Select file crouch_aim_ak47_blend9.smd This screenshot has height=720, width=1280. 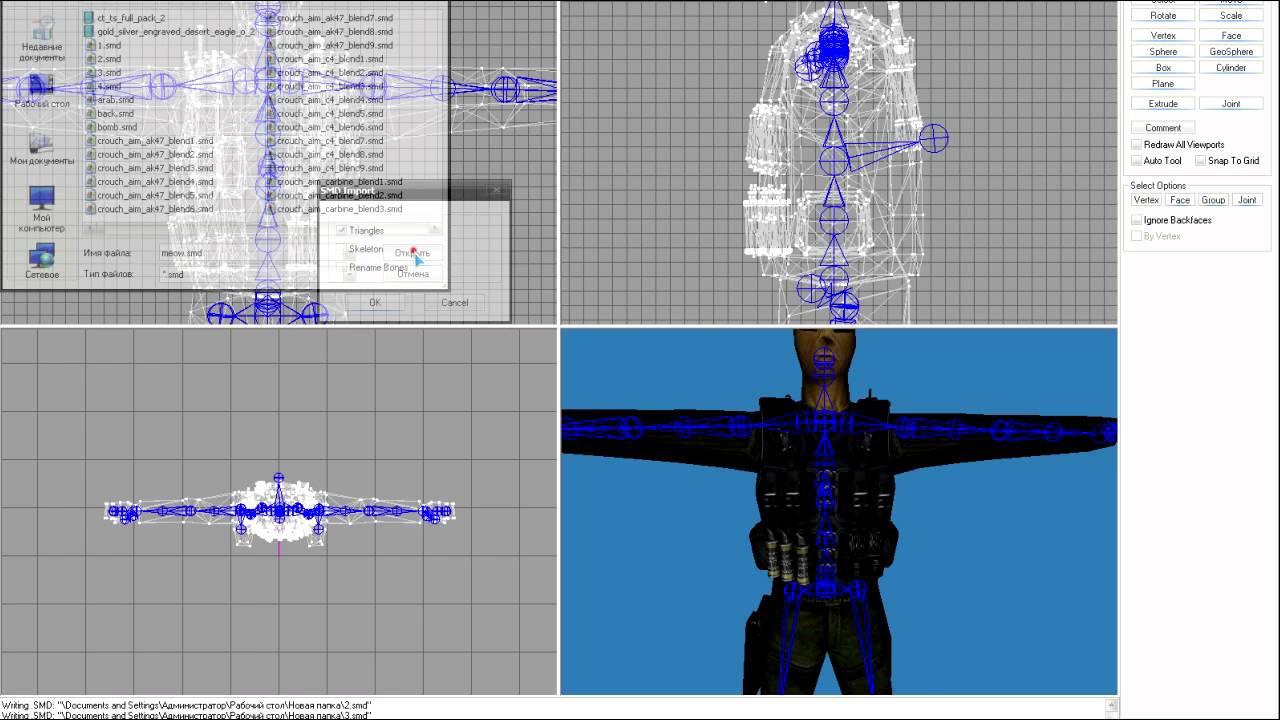tap(335, 45)
